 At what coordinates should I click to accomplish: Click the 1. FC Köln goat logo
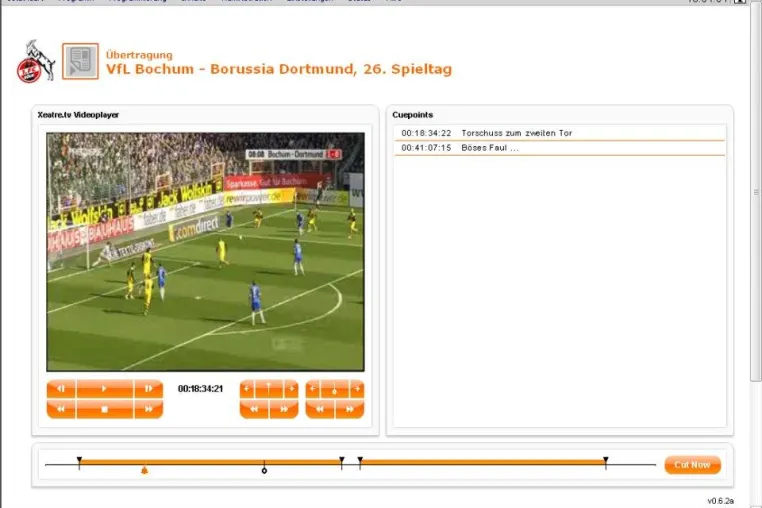[x=35, y=61]
